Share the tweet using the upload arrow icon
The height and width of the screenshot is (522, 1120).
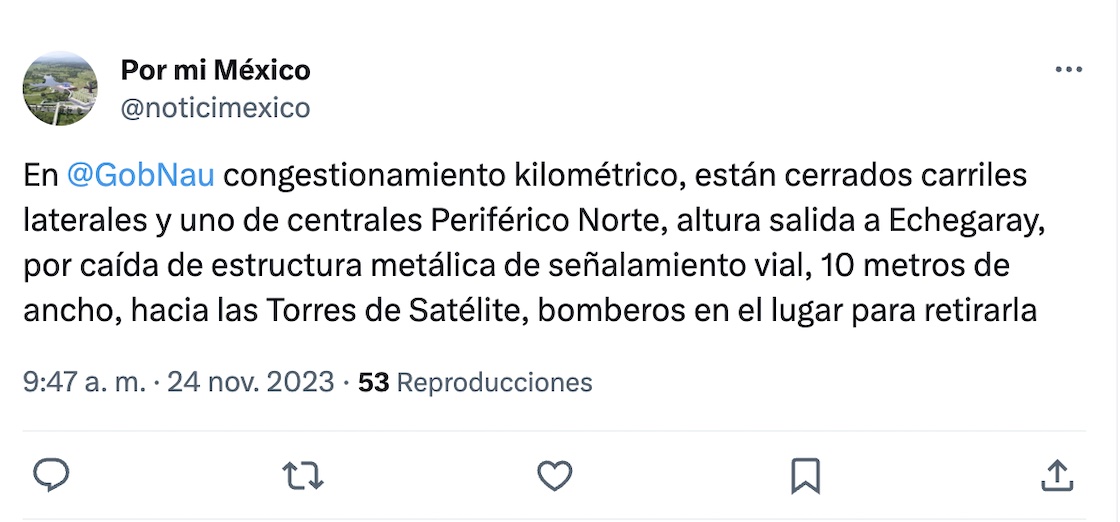tap(1057, 475)
